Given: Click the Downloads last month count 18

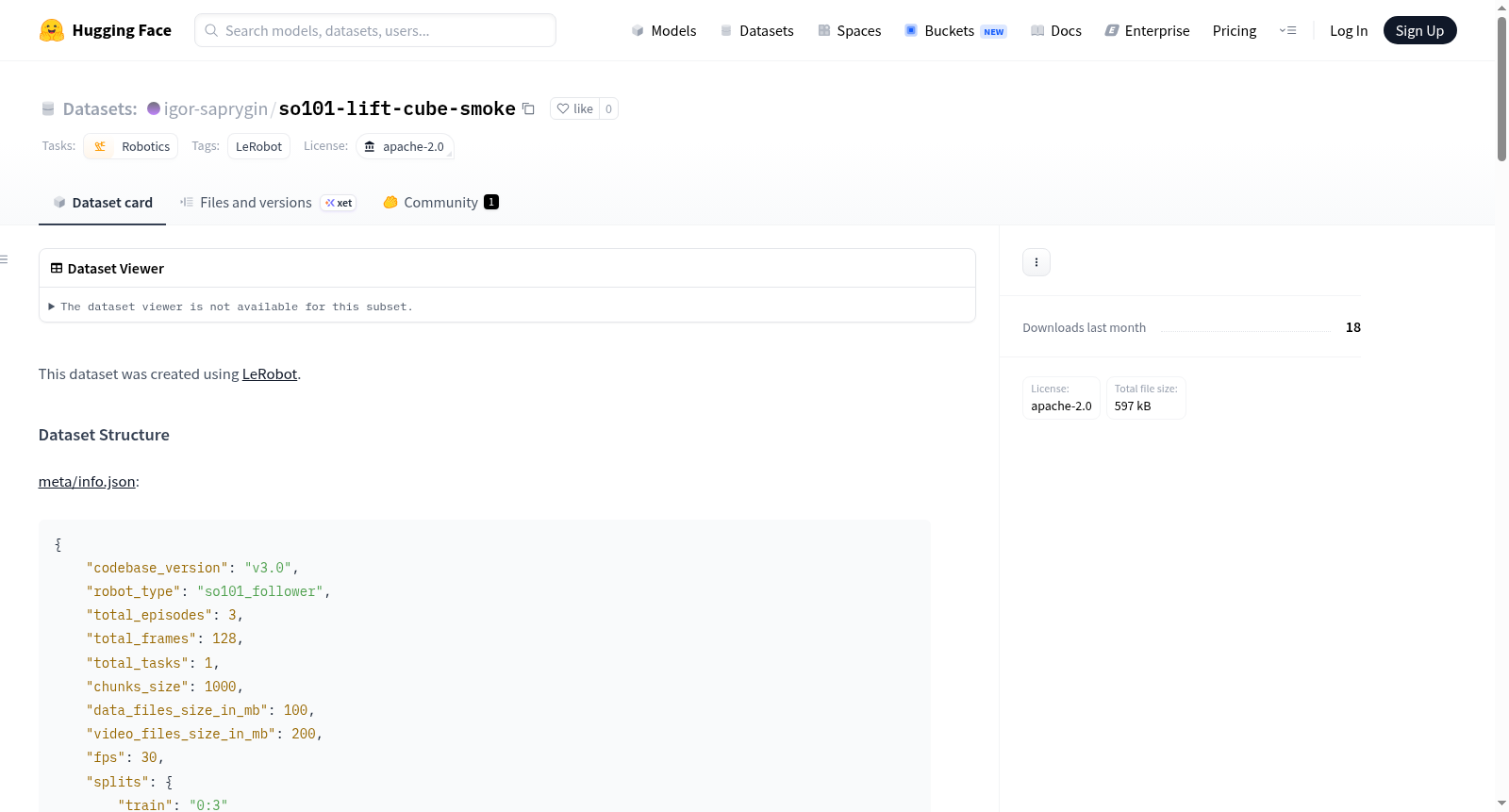Looking at the screenshot, I should 1353,327.
